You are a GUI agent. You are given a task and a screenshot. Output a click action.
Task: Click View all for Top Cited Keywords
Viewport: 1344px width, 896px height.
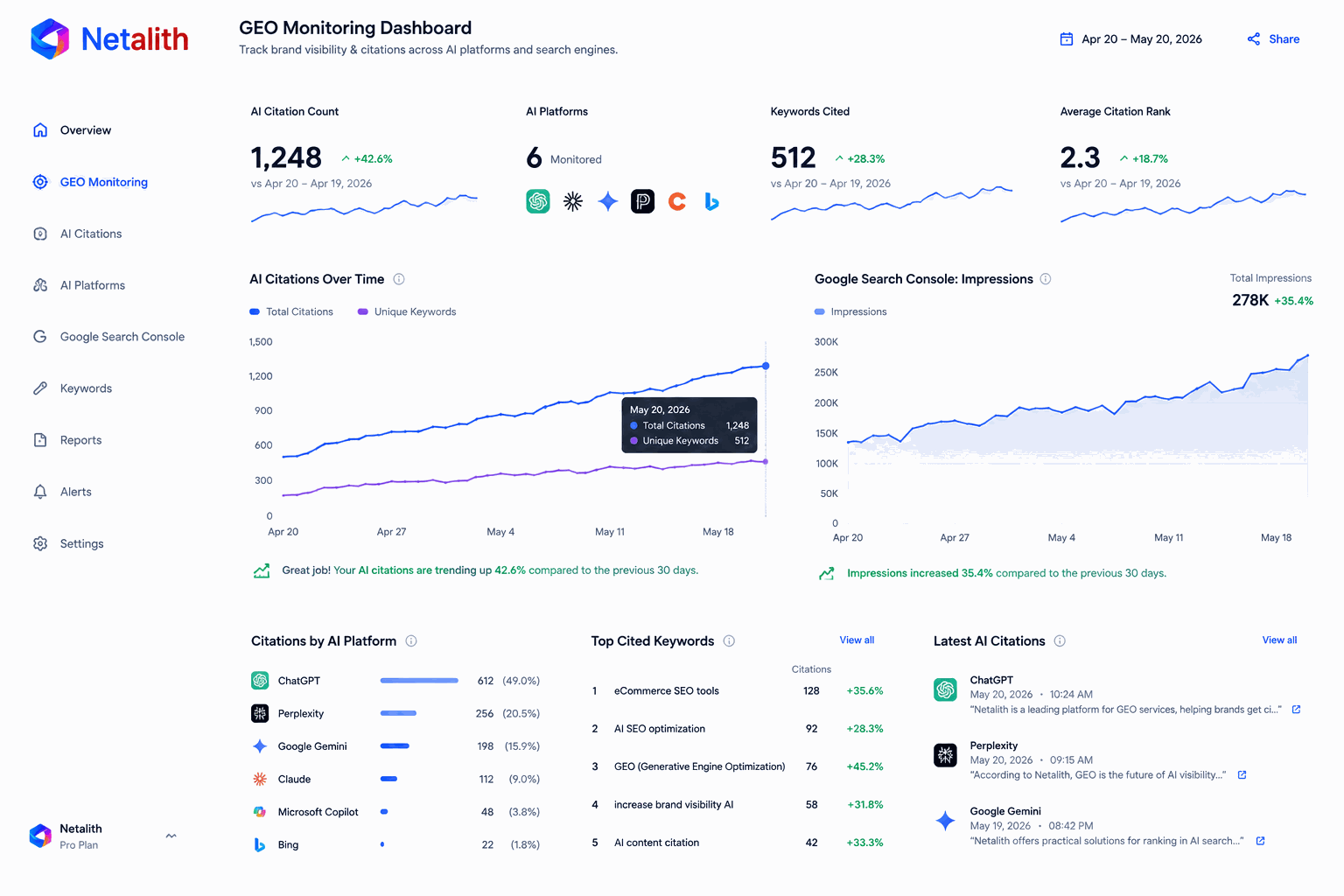point(857,640)
